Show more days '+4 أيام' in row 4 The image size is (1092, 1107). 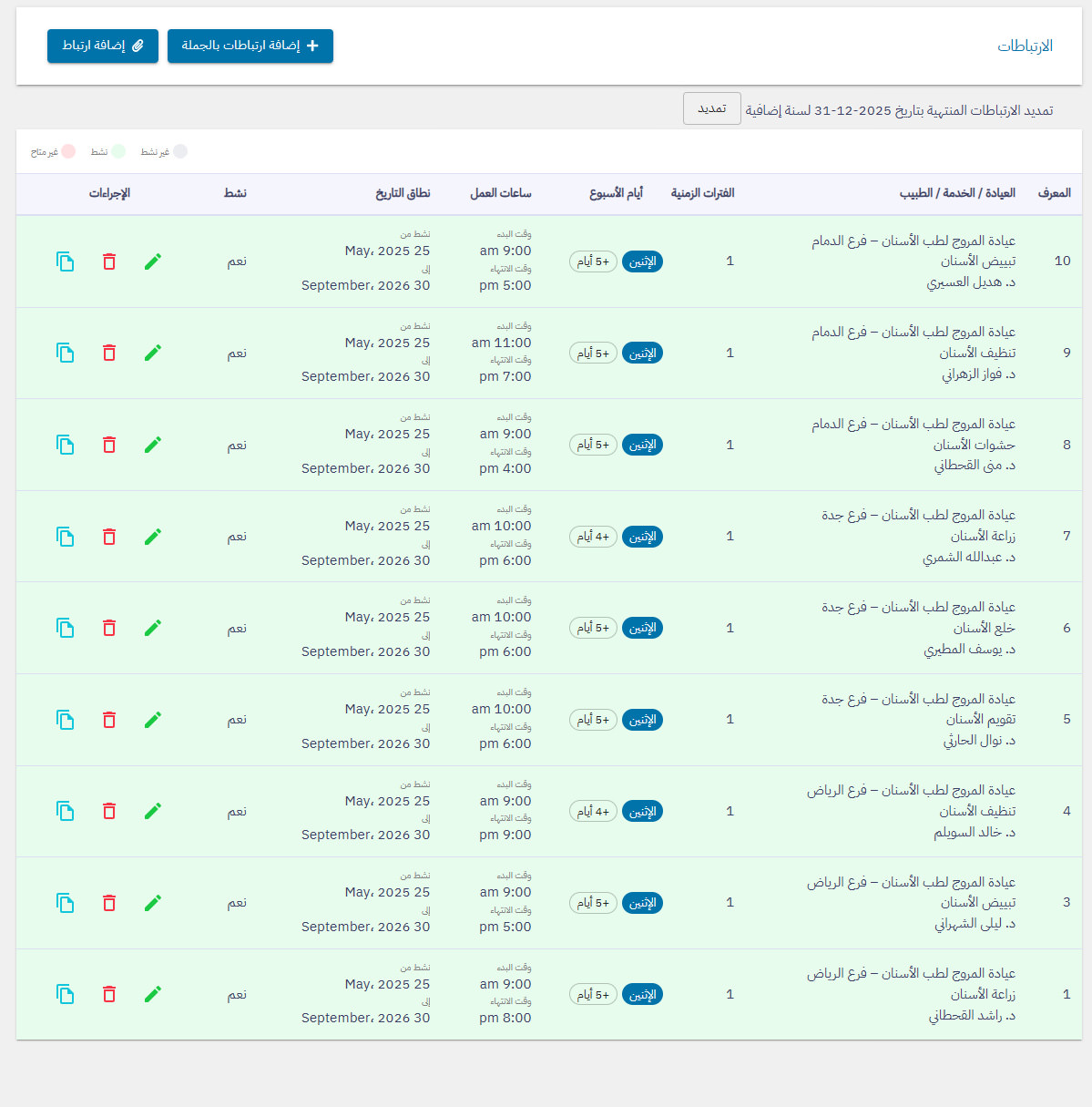coord(593,811)
